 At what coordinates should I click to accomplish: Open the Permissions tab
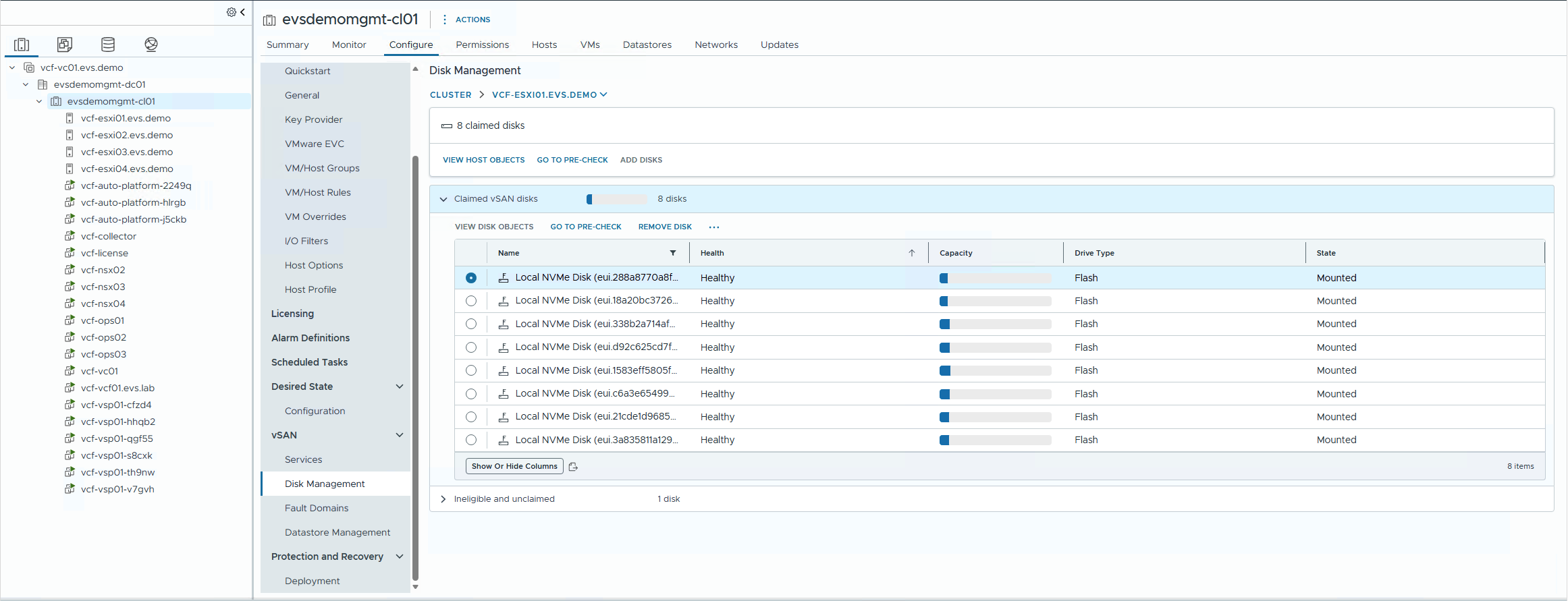tap(482, 45)
